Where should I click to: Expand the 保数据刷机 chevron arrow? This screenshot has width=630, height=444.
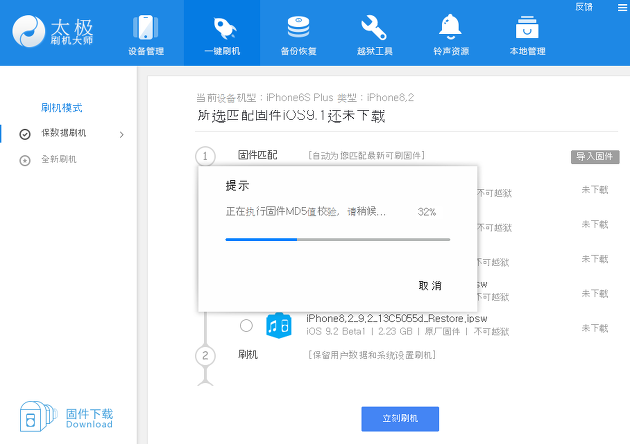(x=121, y=135)
